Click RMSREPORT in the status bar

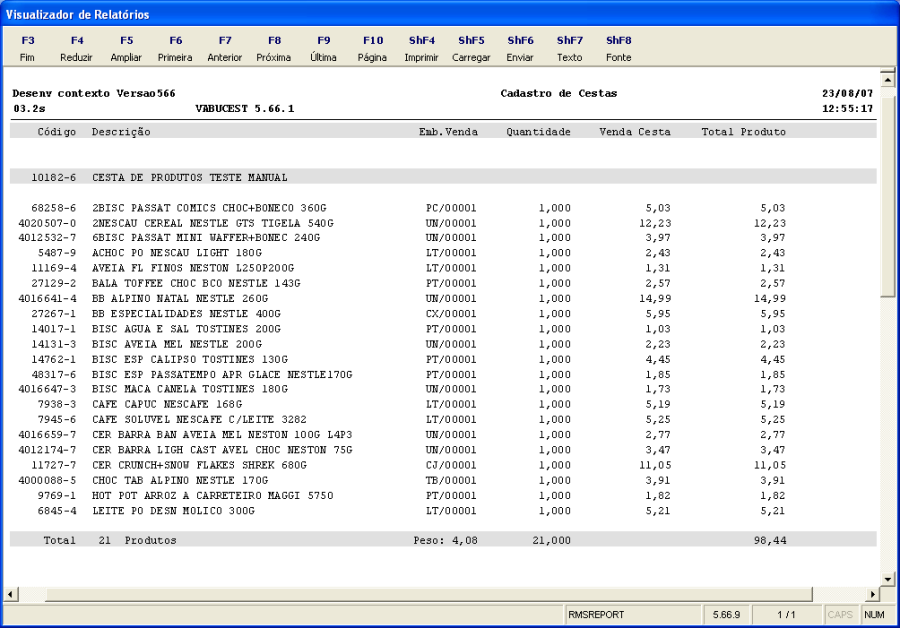596,615
